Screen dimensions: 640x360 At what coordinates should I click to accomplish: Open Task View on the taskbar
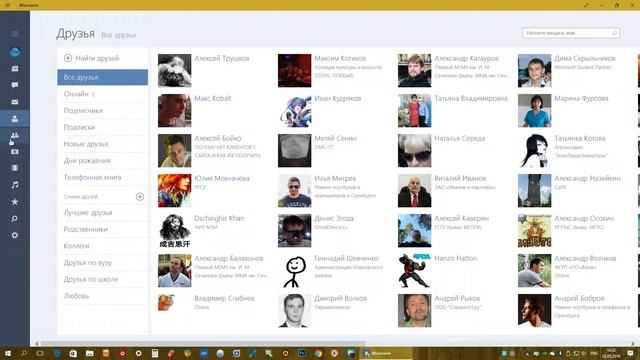pyautogui.click(x=40, y=353)
